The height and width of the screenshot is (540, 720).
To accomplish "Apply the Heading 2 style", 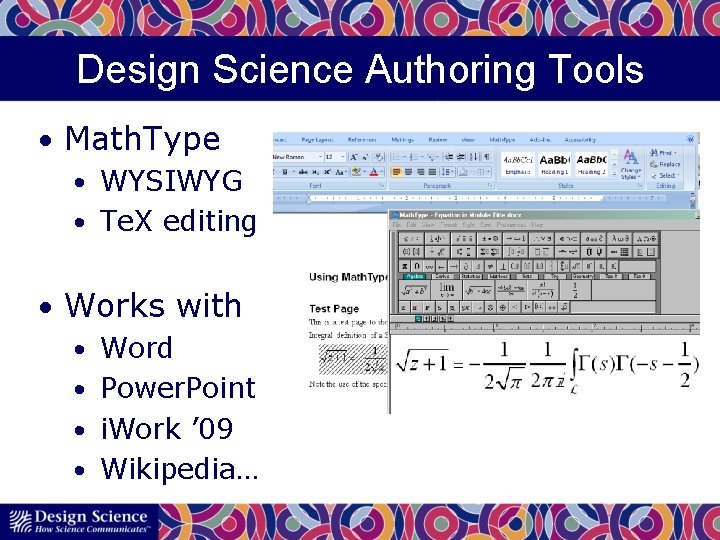I will (591, 164).
